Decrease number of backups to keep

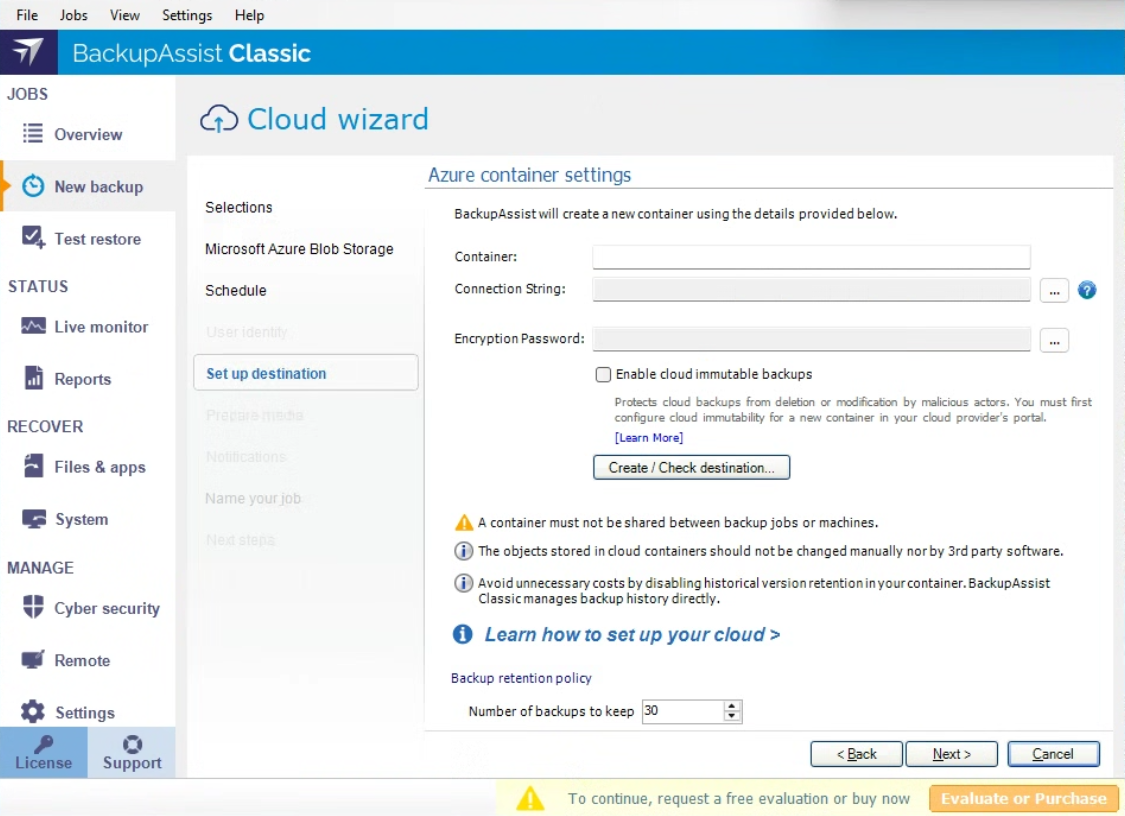coord(732,717)
